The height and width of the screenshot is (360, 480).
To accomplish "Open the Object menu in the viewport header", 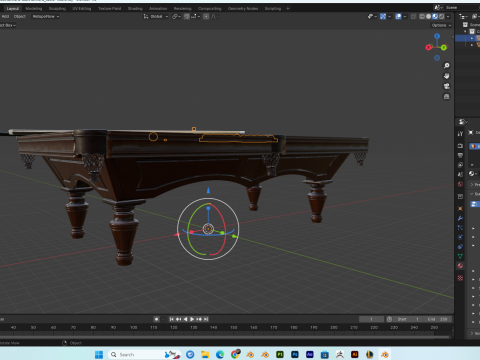I will tap(20, 16).
